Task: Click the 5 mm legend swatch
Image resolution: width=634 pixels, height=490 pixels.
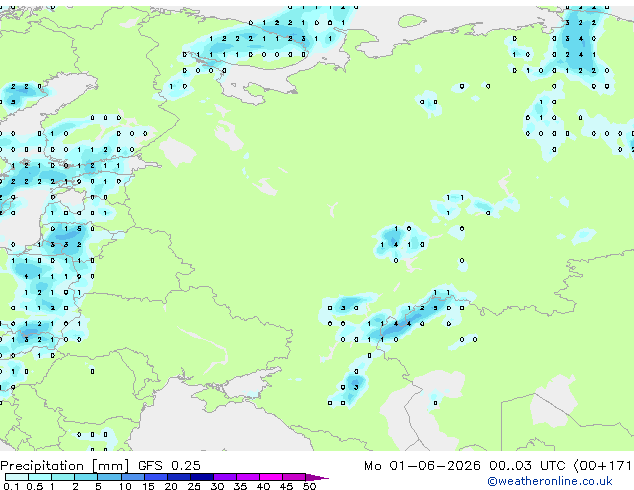Action: coord(110,477)
